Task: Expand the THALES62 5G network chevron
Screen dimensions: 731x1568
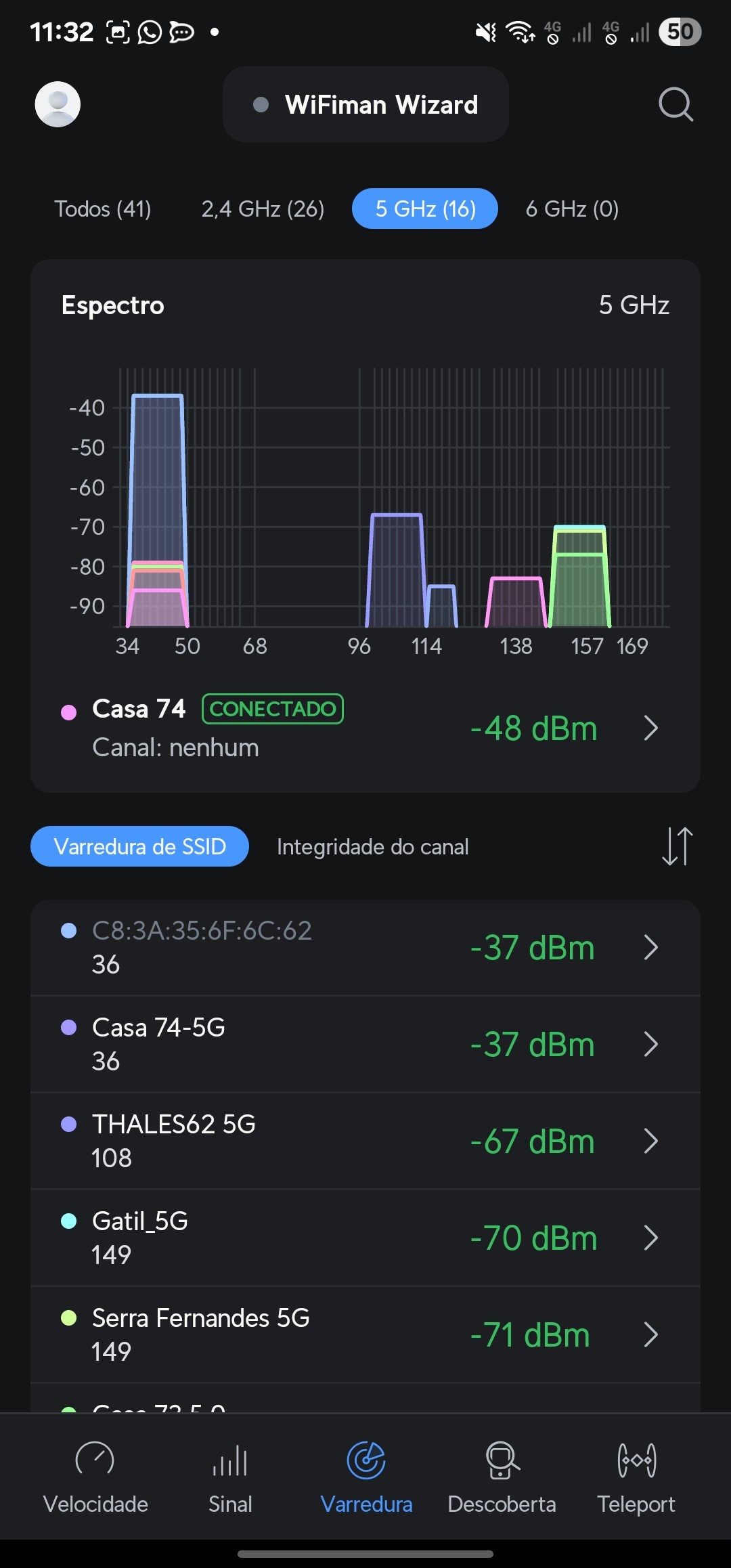Action: [650, 1141]
